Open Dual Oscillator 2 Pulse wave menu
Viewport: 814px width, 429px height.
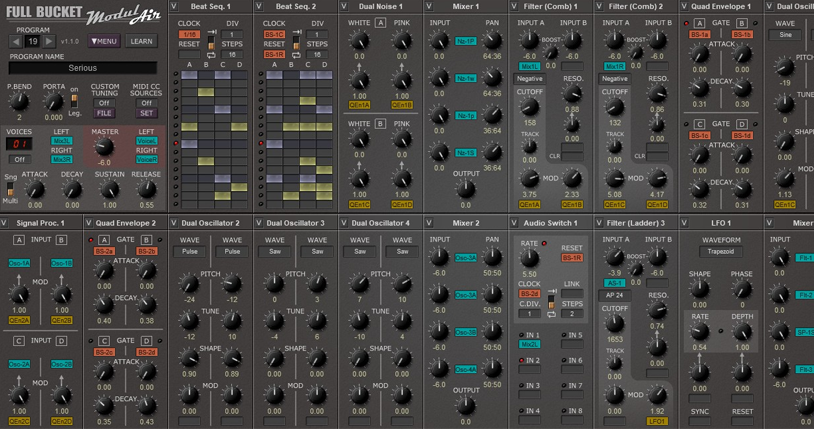pyautogui.click(x=190, y=252)
